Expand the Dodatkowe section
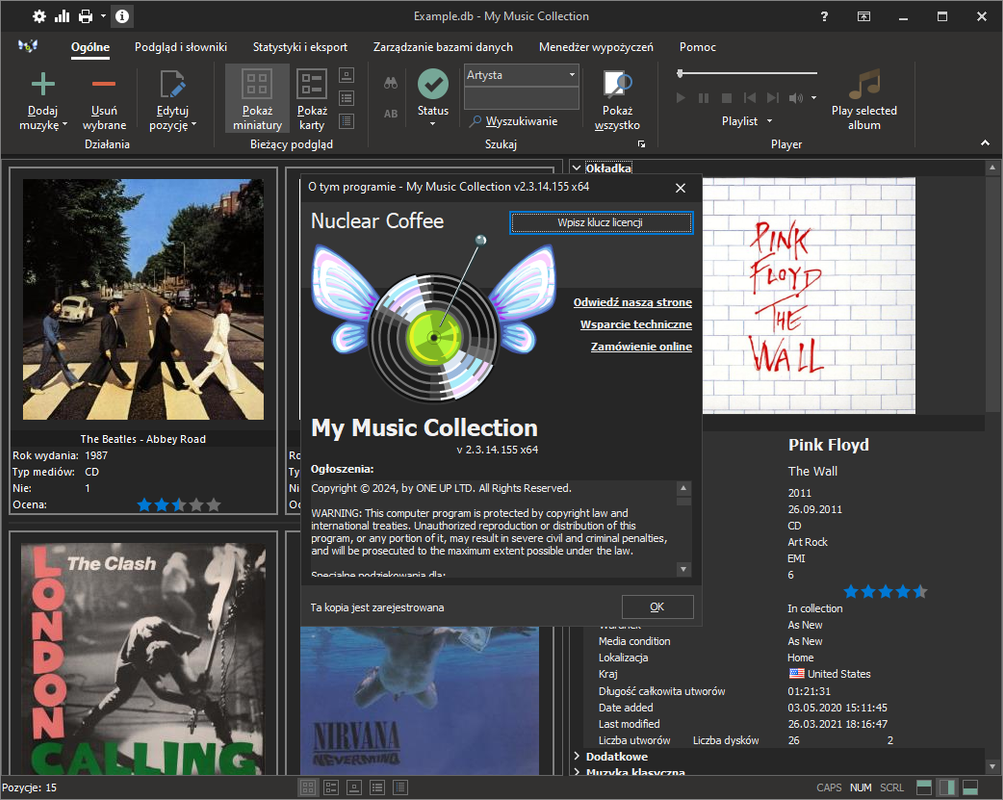 (x=576, y=757)
